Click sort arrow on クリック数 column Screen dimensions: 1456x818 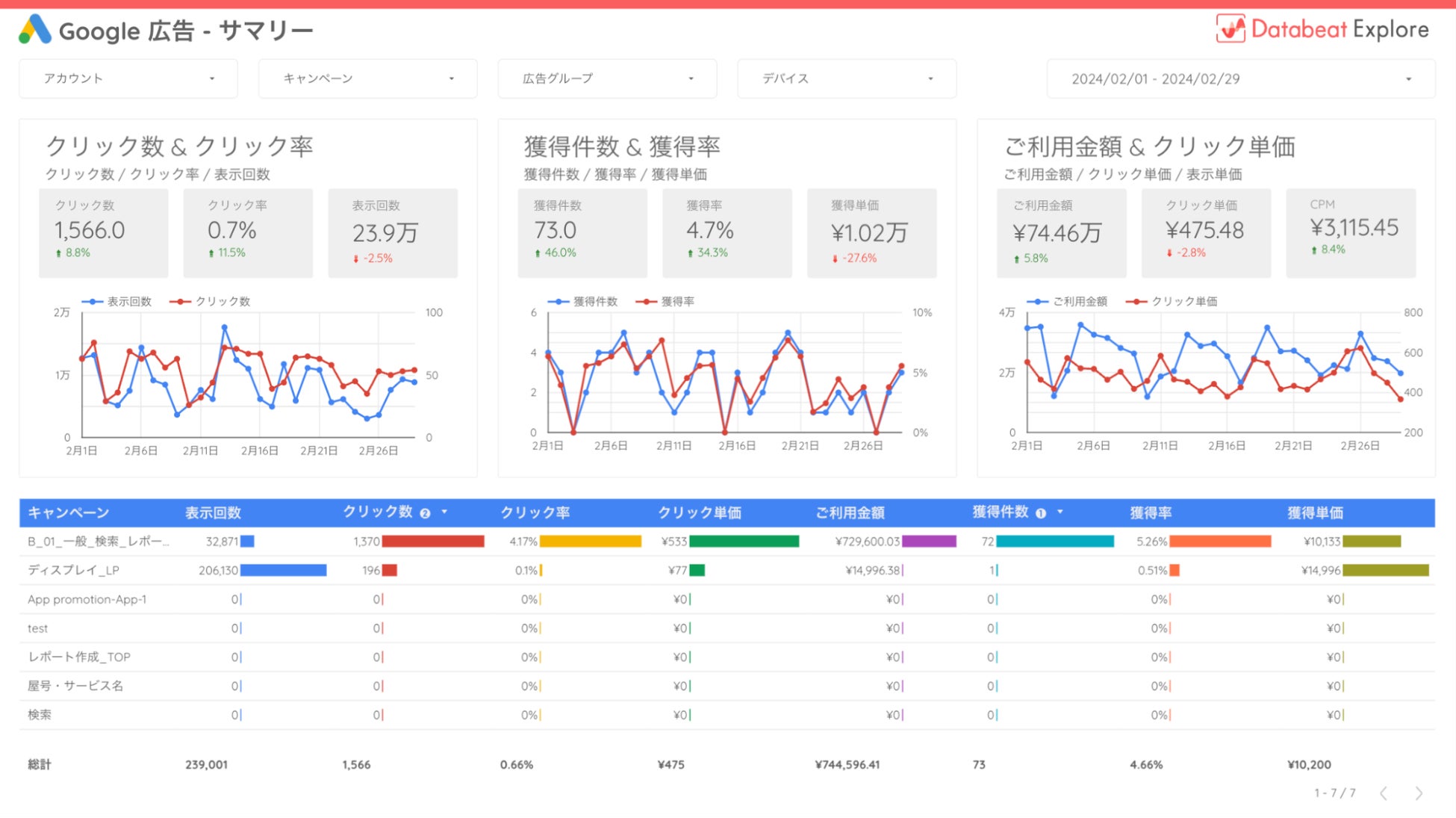pyautogui.click(x=444, y=512)
